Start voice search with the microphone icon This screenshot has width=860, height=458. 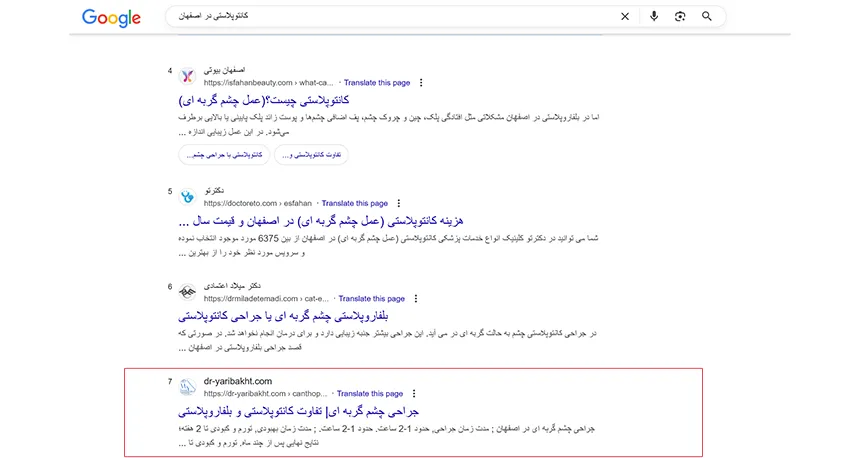pyautogui.click(x=654, y=17)
